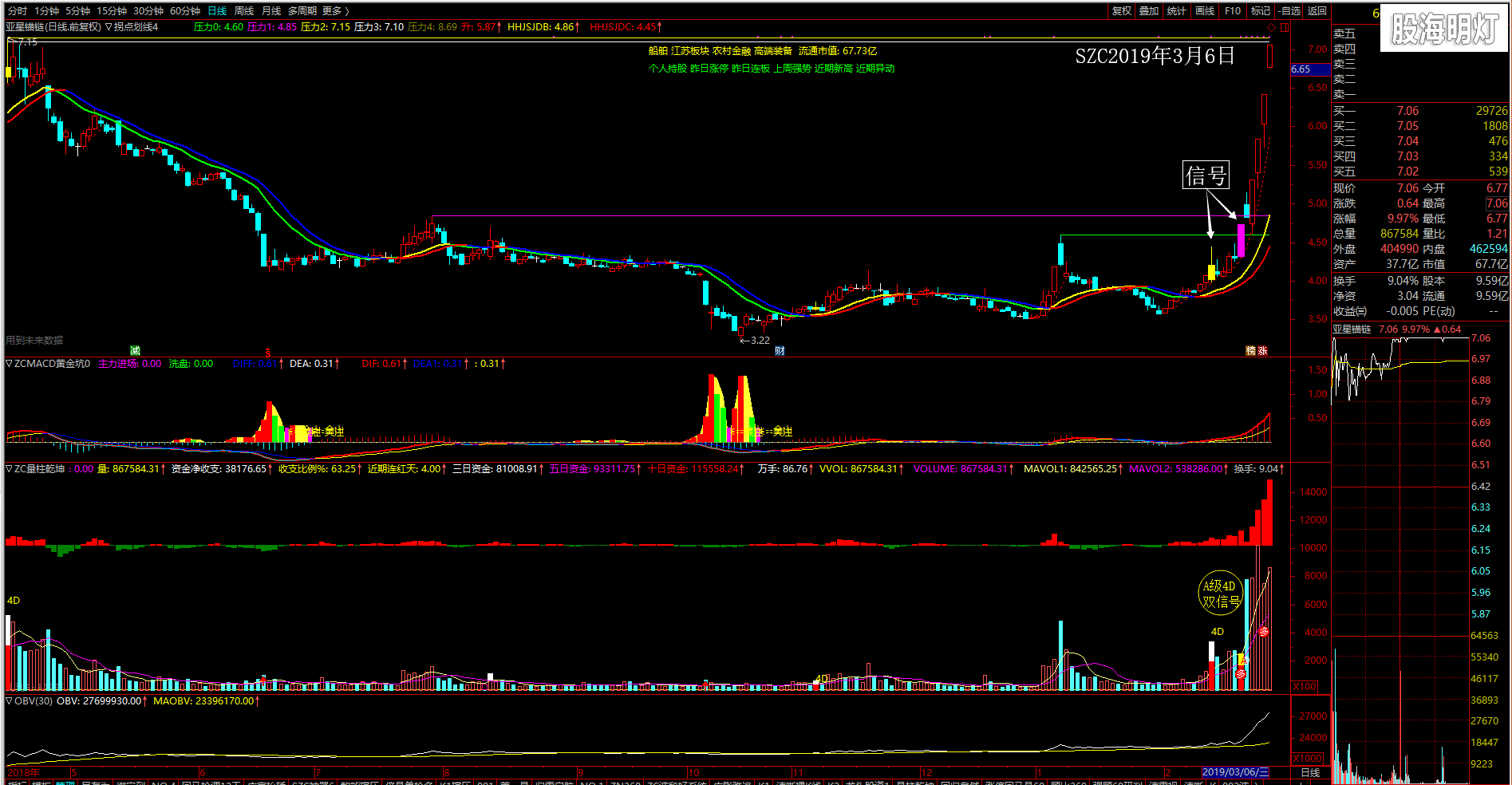
Task: Click the X1000 OBV scale button
Action: (x=1307, y=758)
